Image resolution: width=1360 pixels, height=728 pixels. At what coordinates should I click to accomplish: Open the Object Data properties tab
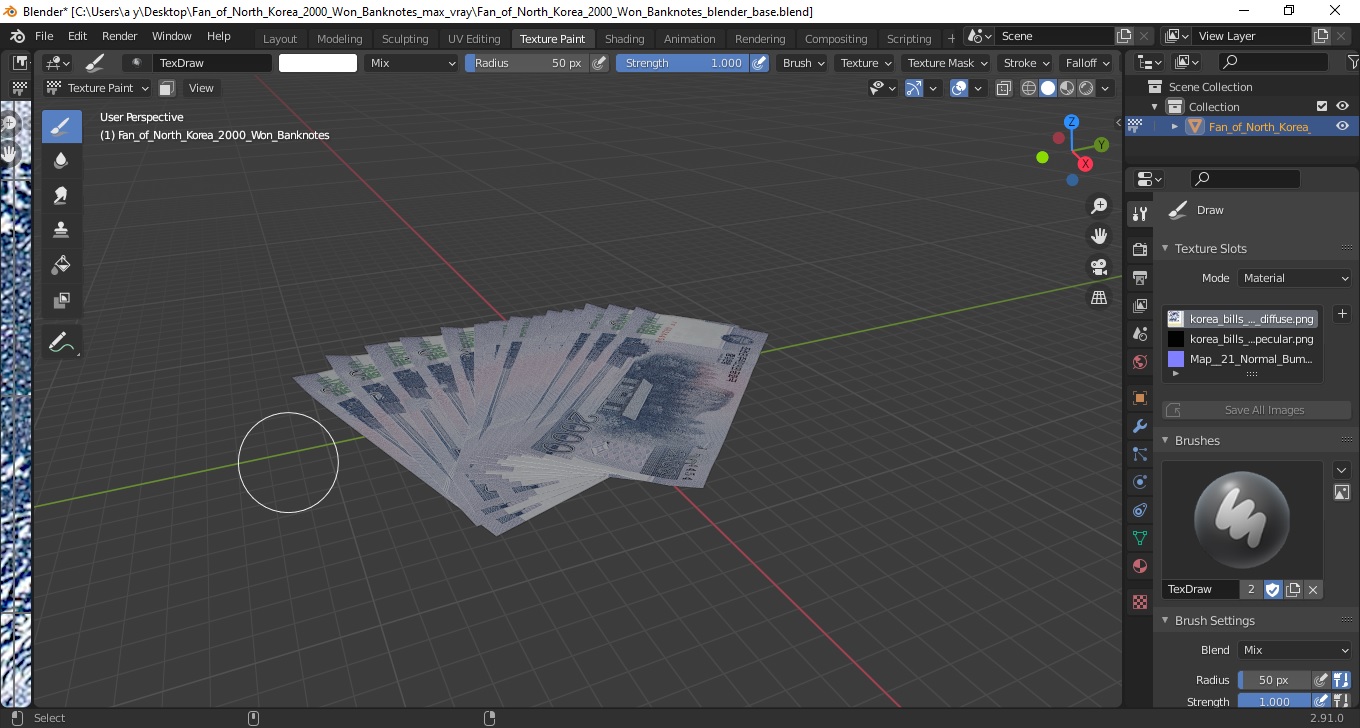click(x=1139, y=538)
